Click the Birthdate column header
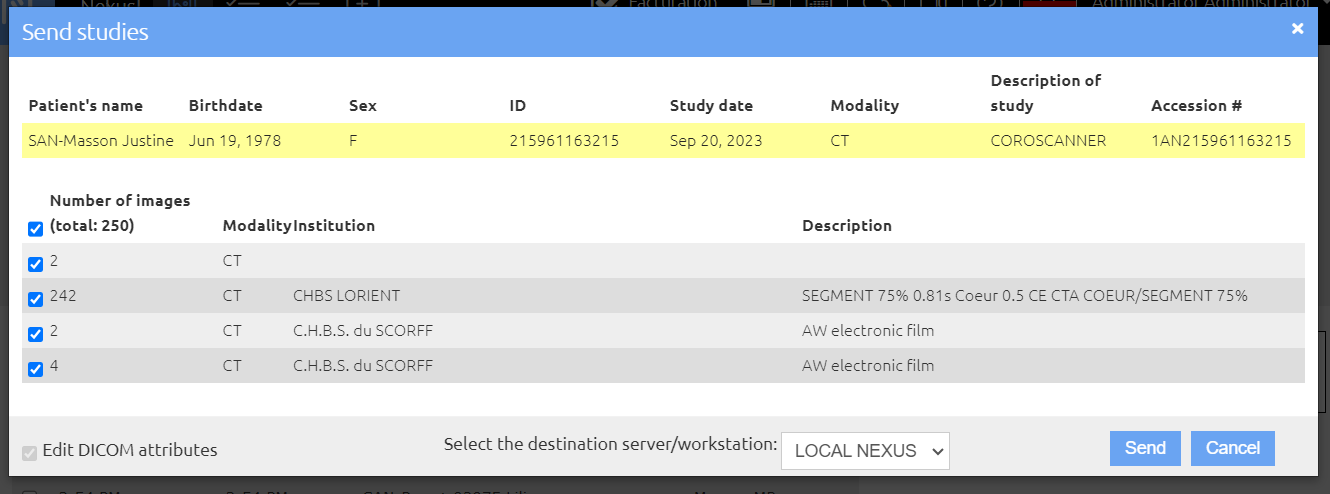Screen dimensions: 1330x494 [226, 106]
